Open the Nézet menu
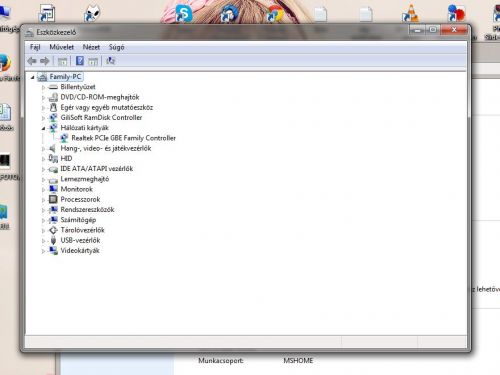Viewport: 500px width, 375px height. point(91,47)
